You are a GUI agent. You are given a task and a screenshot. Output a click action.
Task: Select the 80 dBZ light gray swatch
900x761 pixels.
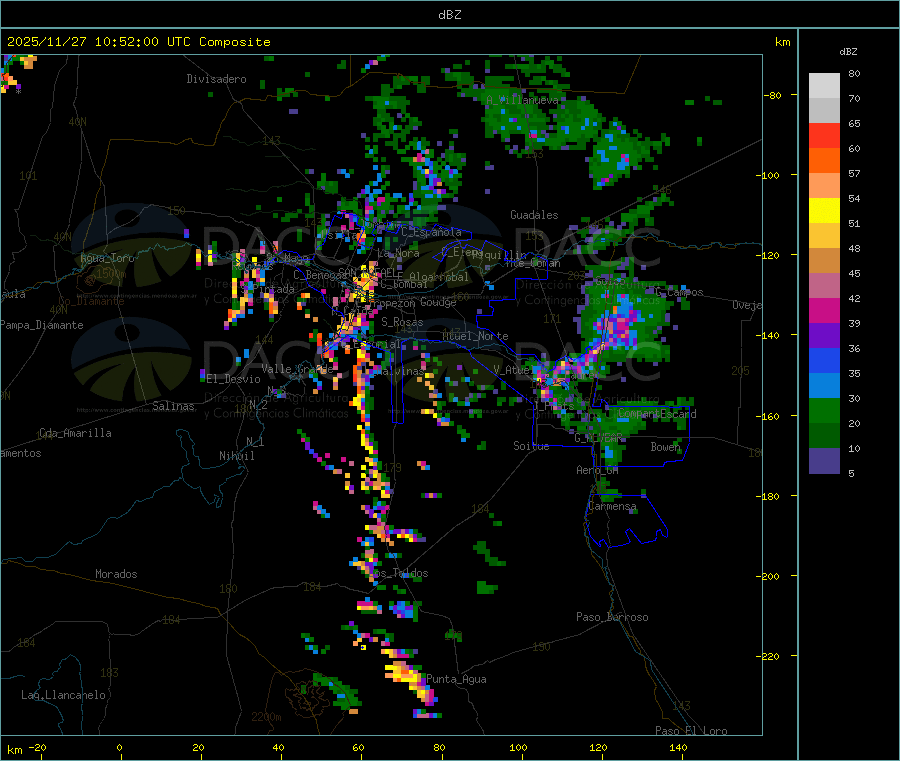click(x=824, y=86)
